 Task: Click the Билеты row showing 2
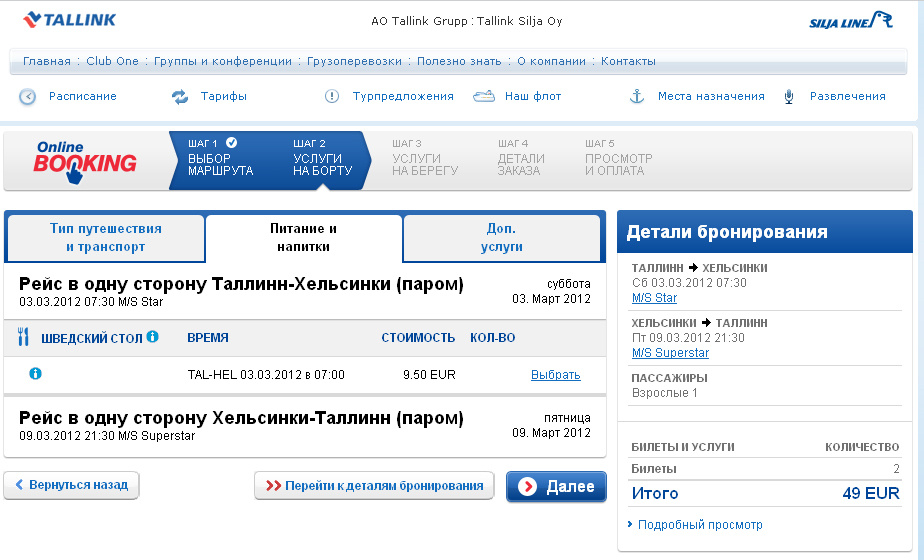tap(765, 469)
